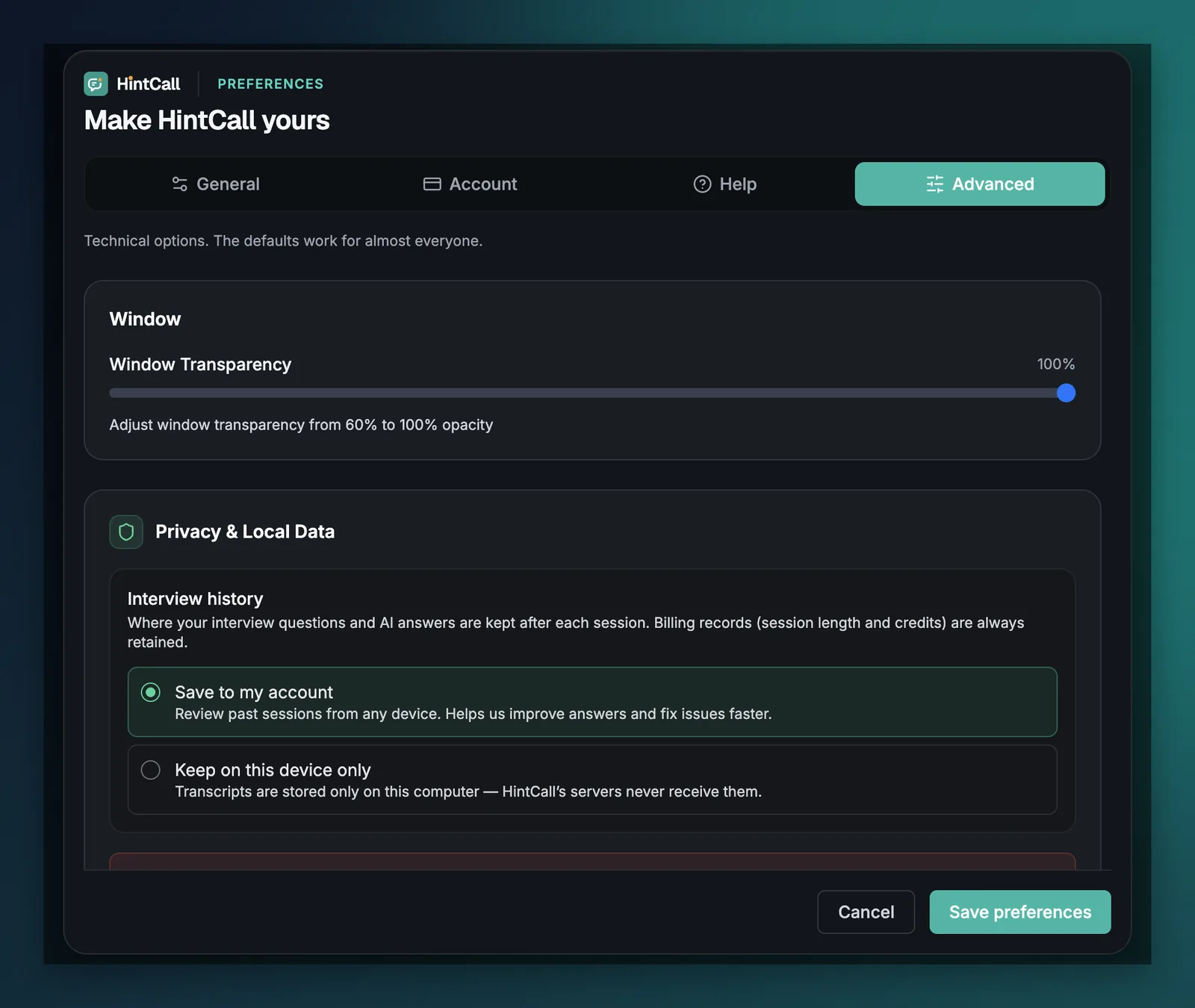1195x1008 pixels.
Task: Click the Make HintCall yours heading
Action: click(207, 120)
